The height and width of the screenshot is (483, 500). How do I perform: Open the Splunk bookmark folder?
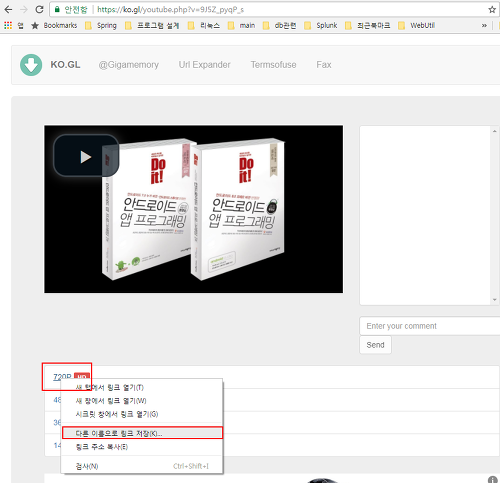tap(321, 25)
